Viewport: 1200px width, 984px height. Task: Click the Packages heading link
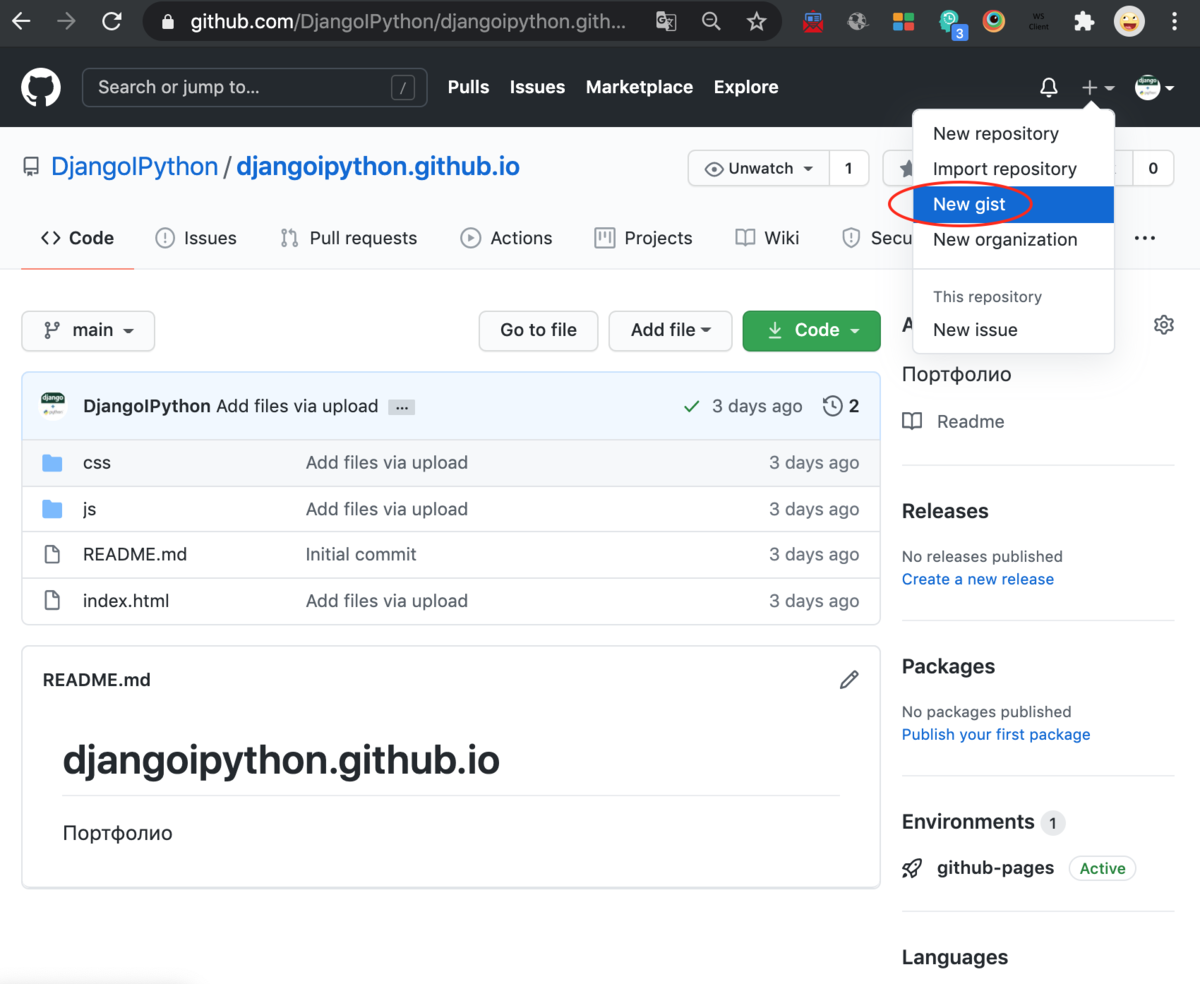pyautogui.click(x=948, y=667)
